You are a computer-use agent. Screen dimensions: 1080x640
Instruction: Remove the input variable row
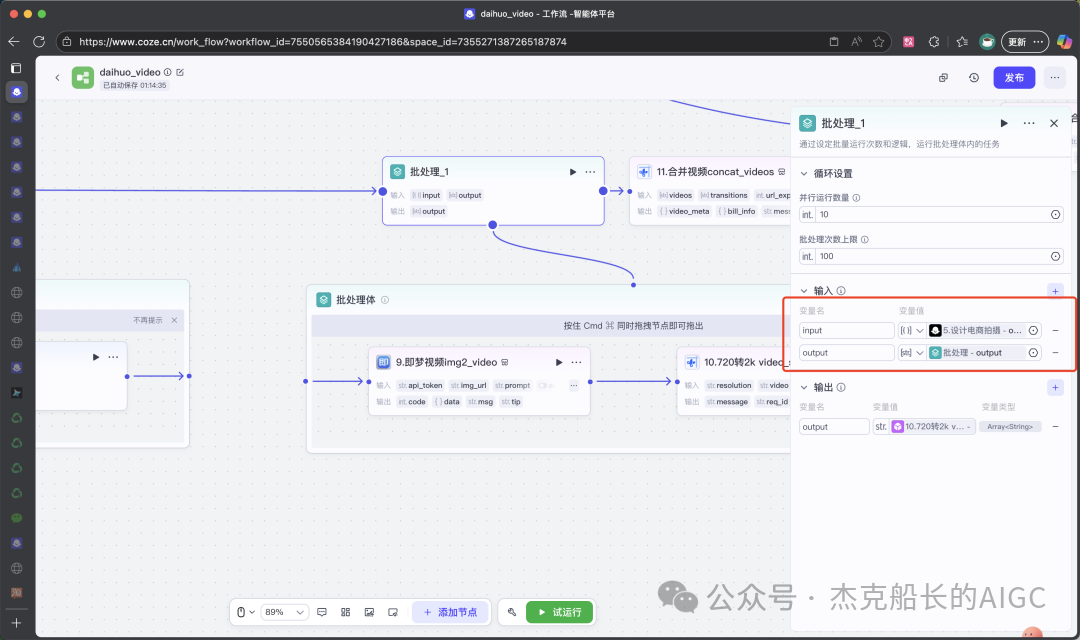pos(1055,331)
